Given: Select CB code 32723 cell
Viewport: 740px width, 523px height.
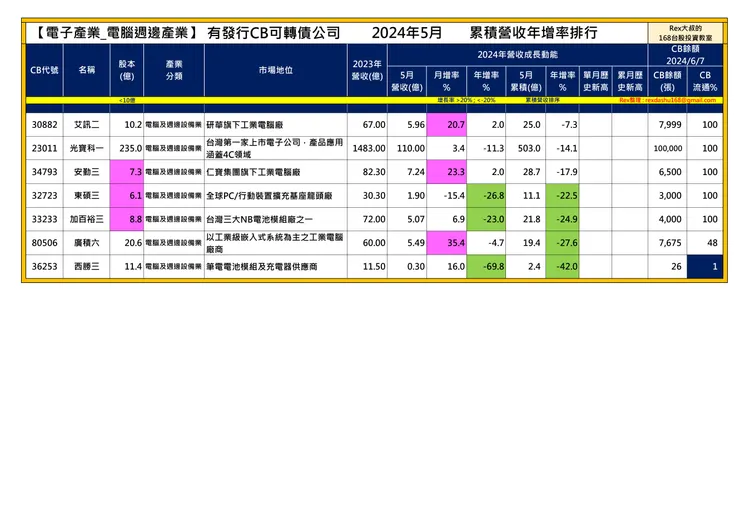Looking at the screenshot, I should pyautogui.click(x=44, y=195).
